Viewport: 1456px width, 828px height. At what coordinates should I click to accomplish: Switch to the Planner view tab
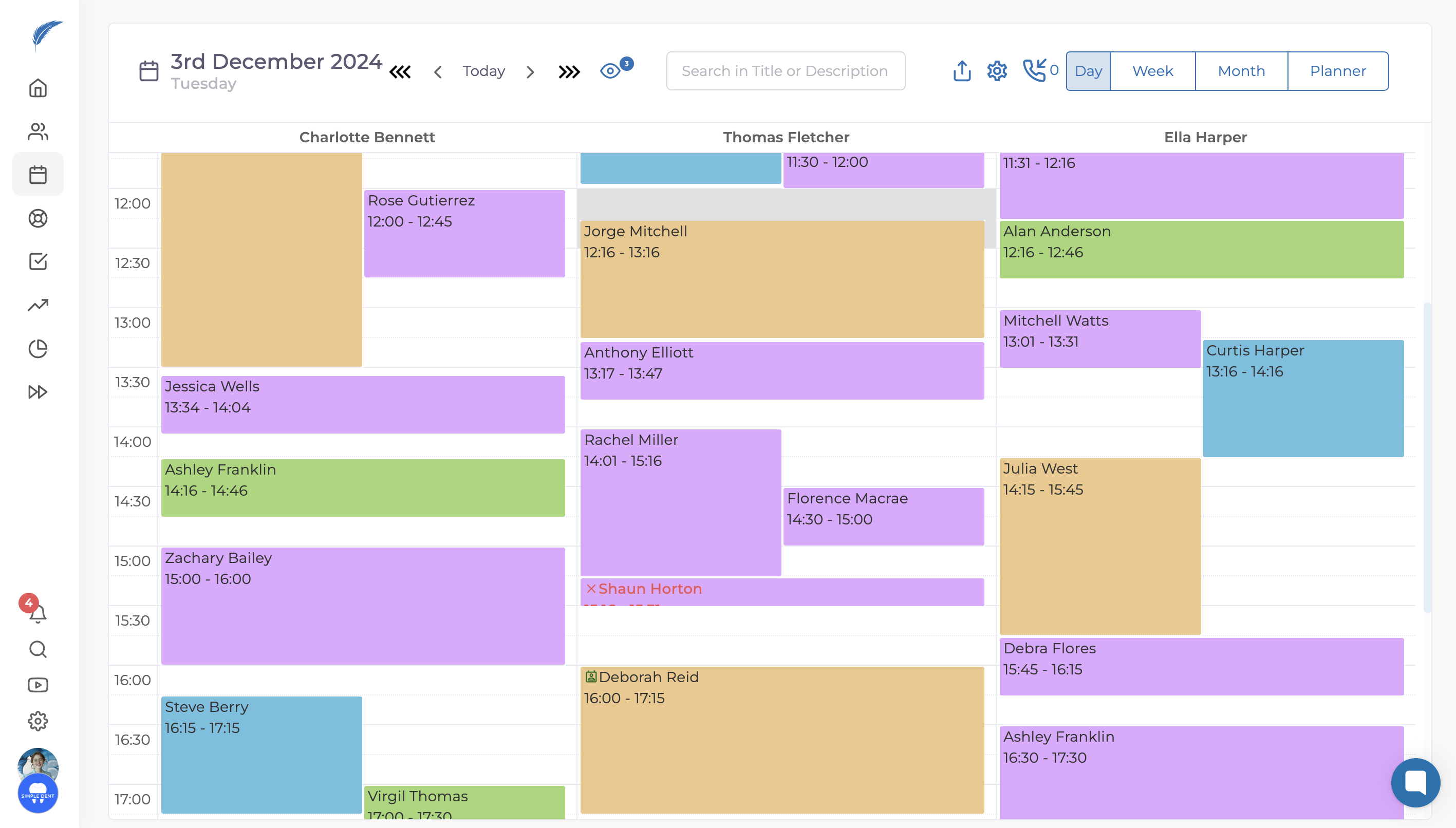click(1338, 71)
